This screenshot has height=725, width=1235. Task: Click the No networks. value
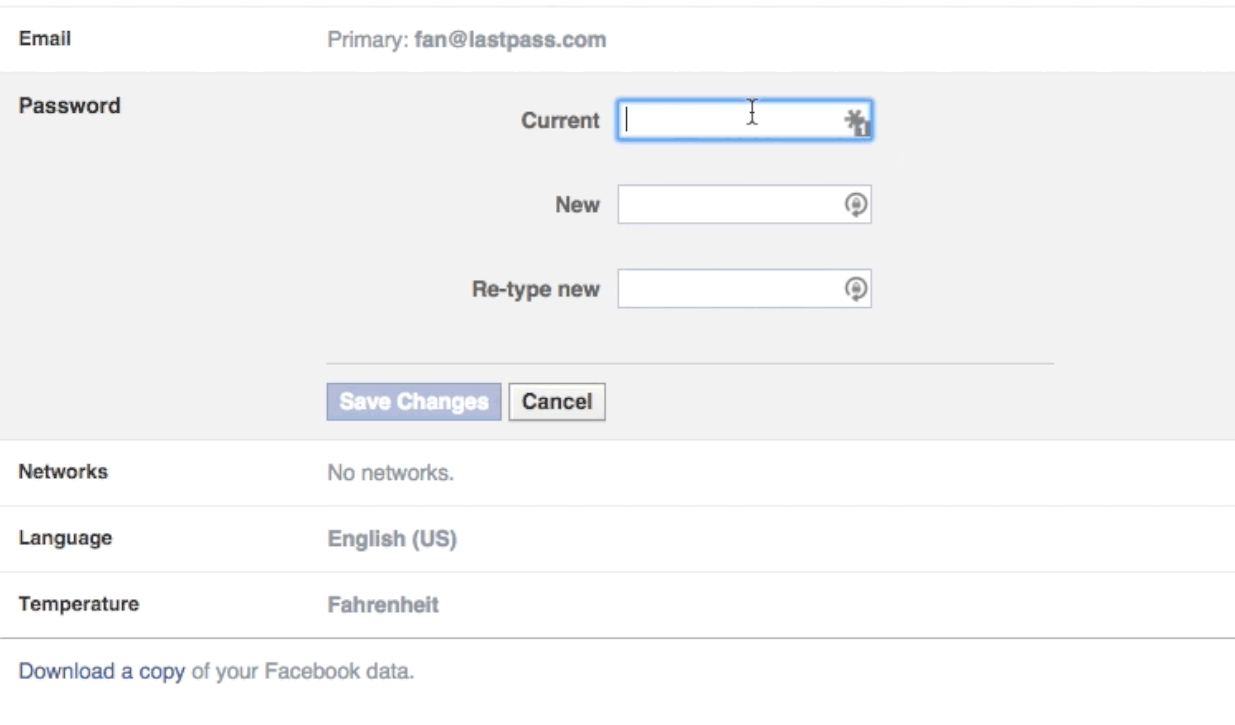point(391,472)
